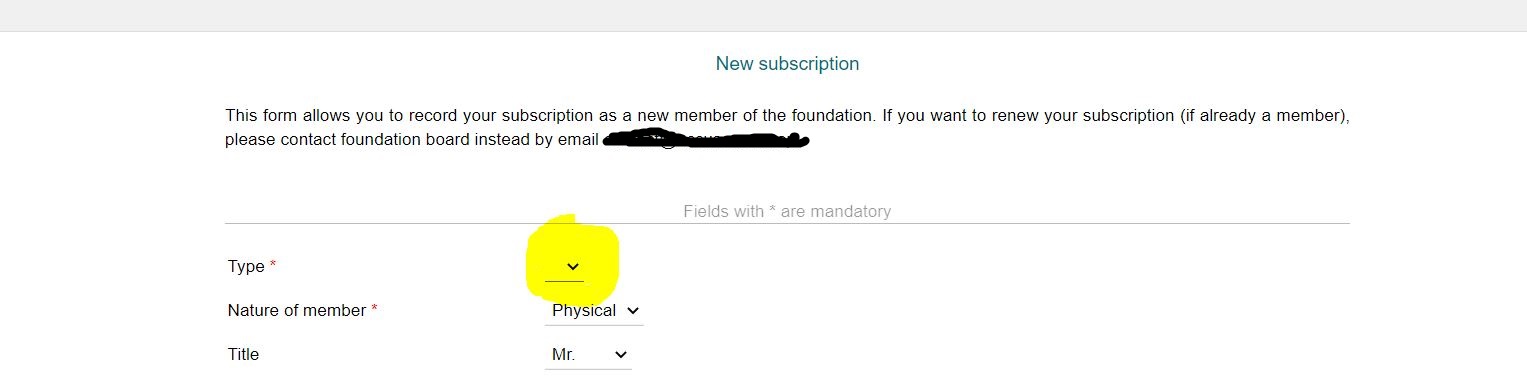Click the chevron arrow beside Mr.
1527x383 pixels.
(x=621, y=355)
